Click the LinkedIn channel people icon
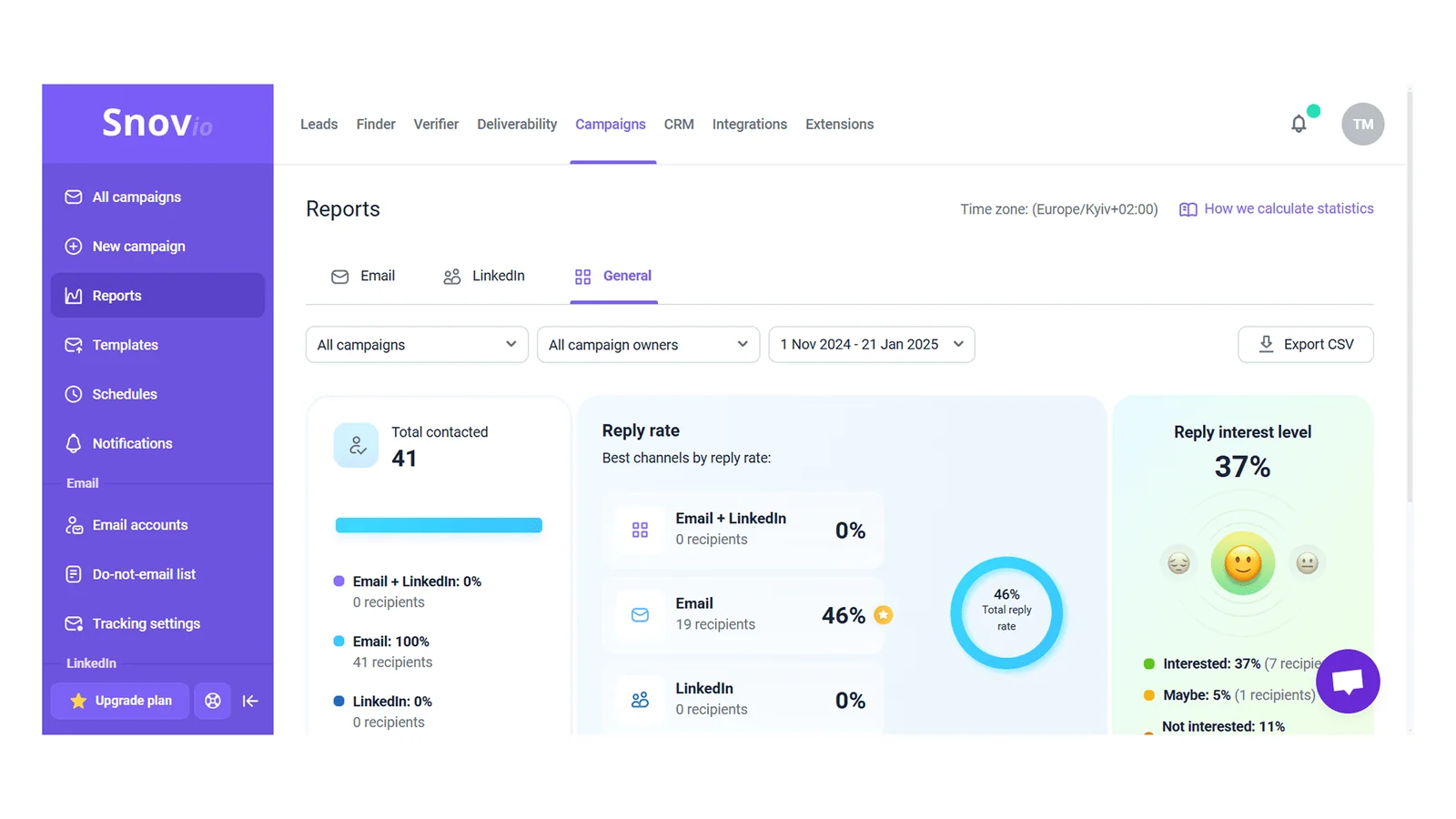 point(640,700)
